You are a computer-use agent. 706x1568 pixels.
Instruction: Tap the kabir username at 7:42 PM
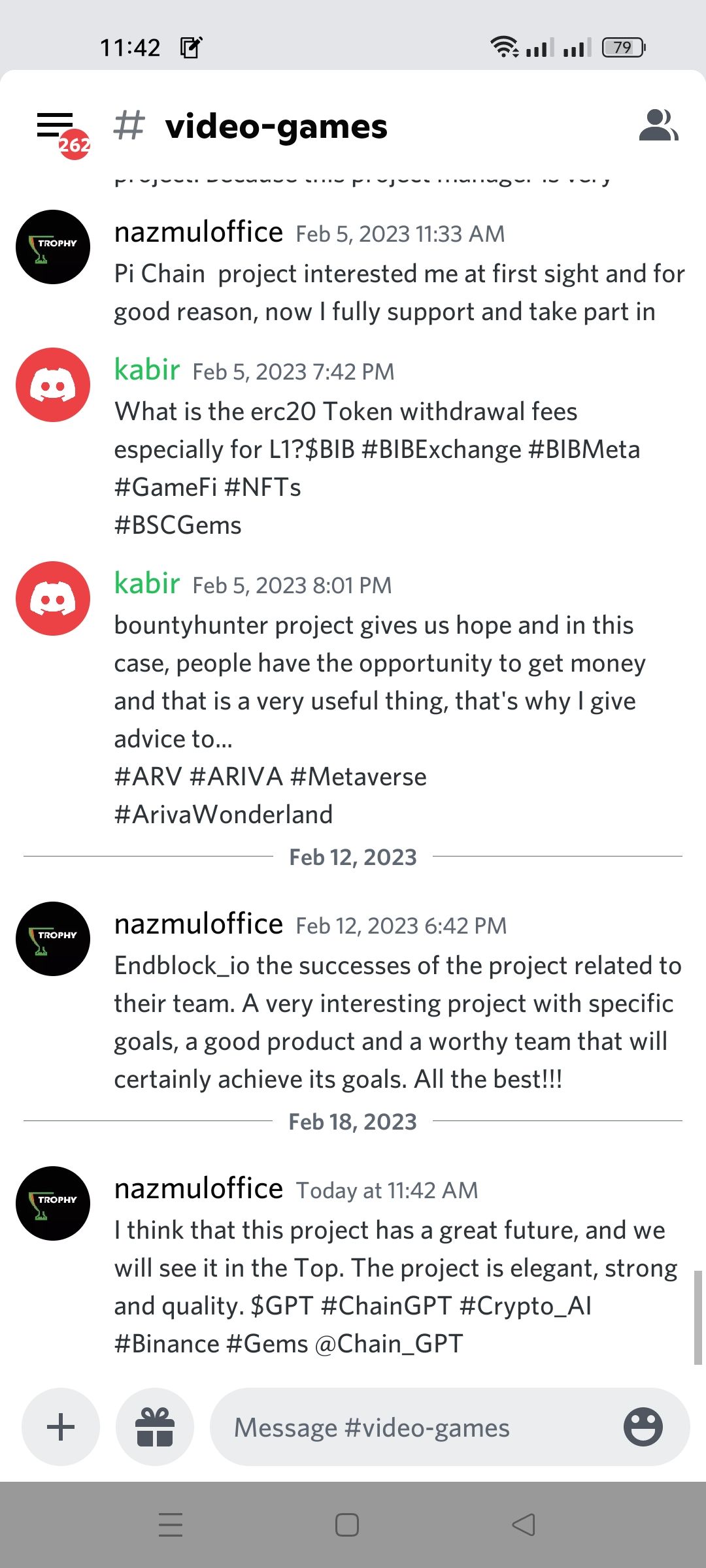click(x=147, y=370)
